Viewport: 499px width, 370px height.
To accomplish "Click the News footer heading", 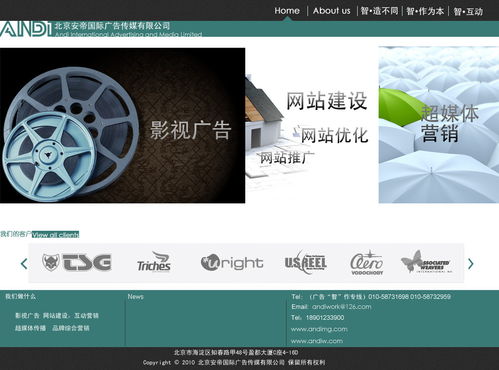I will 135,296.
